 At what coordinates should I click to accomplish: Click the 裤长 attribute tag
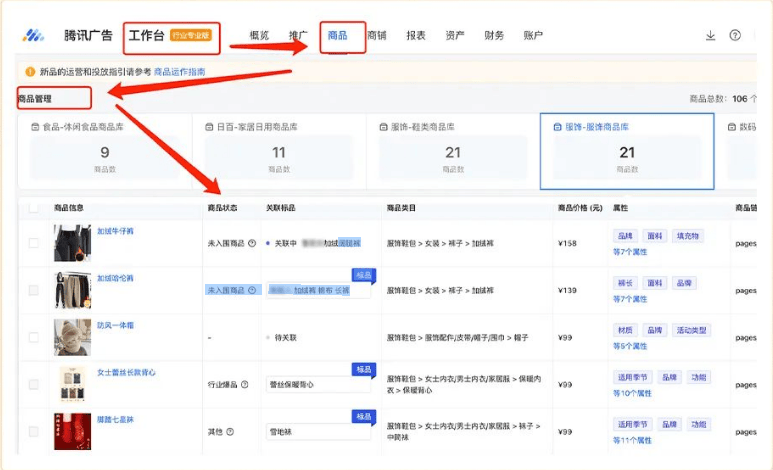pyautogui.click(x=625, y=283)
